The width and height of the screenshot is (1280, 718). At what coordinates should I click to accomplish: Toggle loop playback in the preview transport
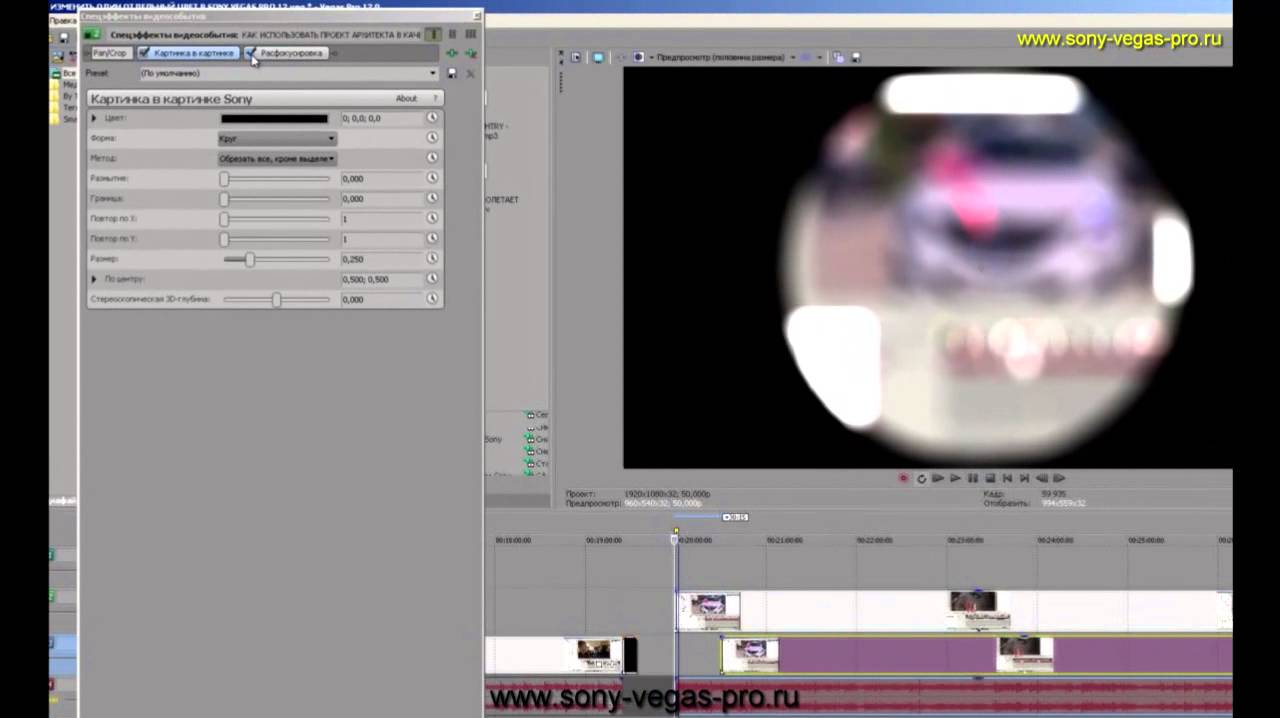(x=921, y=479)
